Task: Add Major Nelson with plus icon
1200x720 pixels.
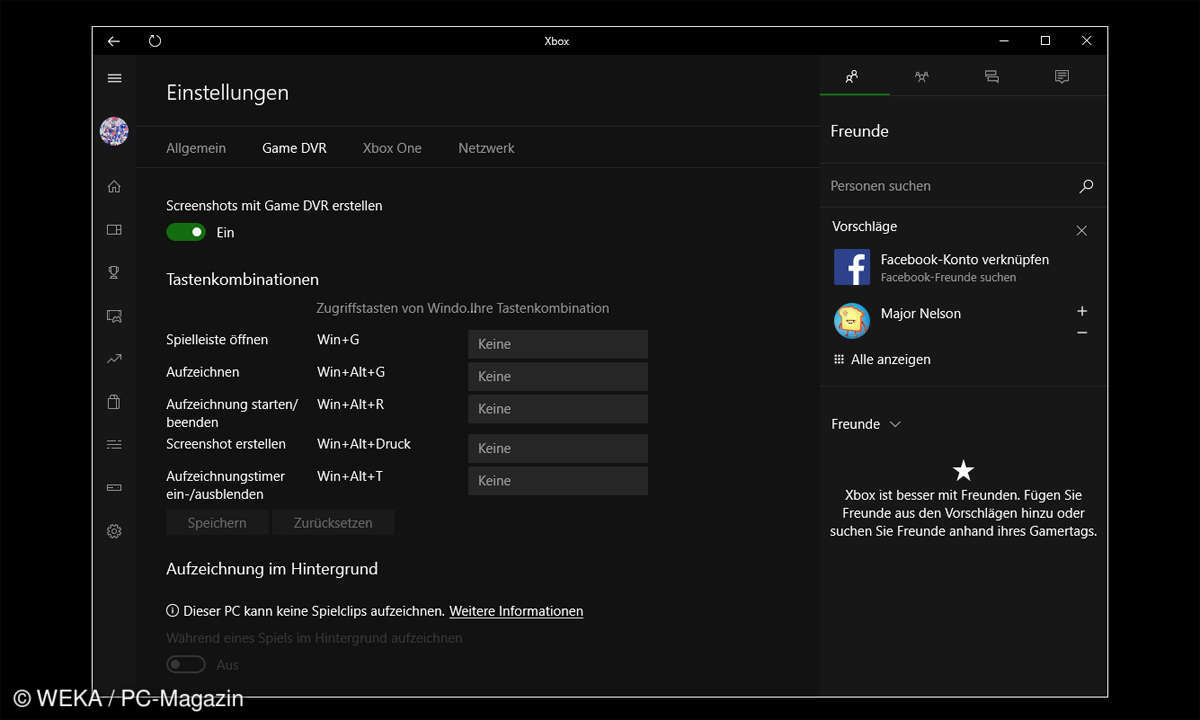Action: (1082, 311)
